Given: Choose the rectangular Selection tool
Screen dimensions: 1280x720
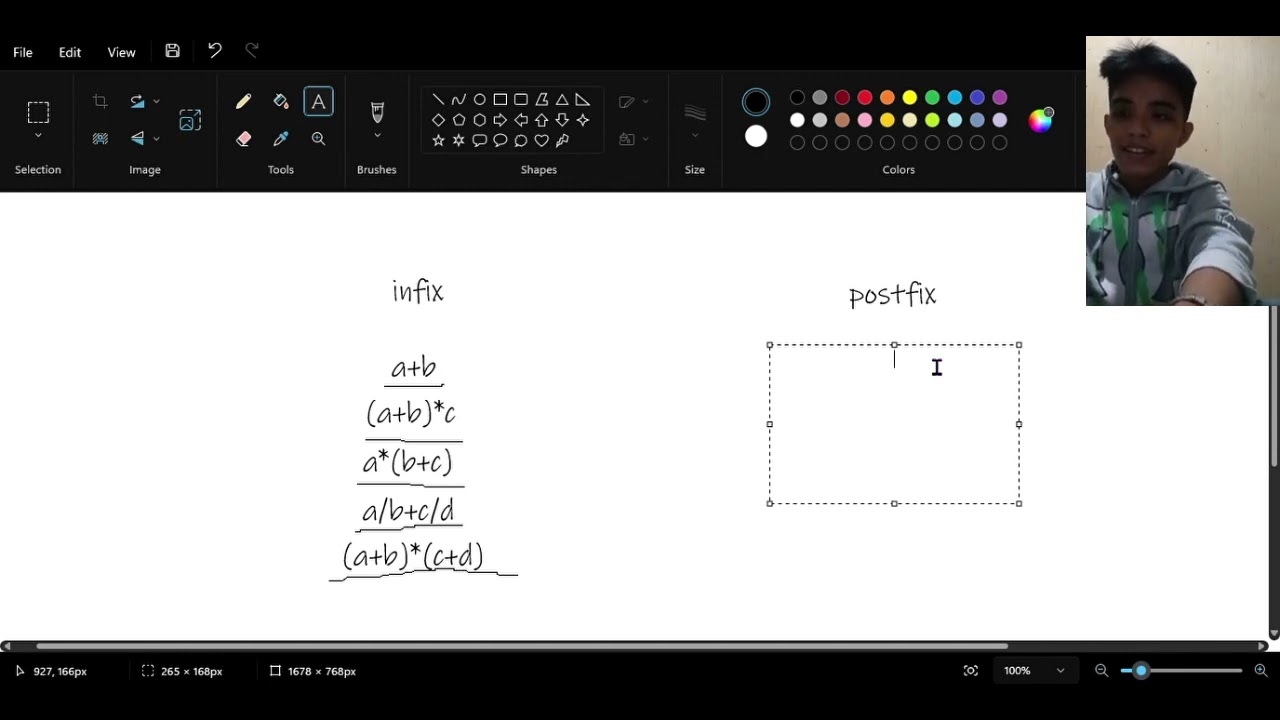Looking at the screenshot, I should [x=38, y=112].
